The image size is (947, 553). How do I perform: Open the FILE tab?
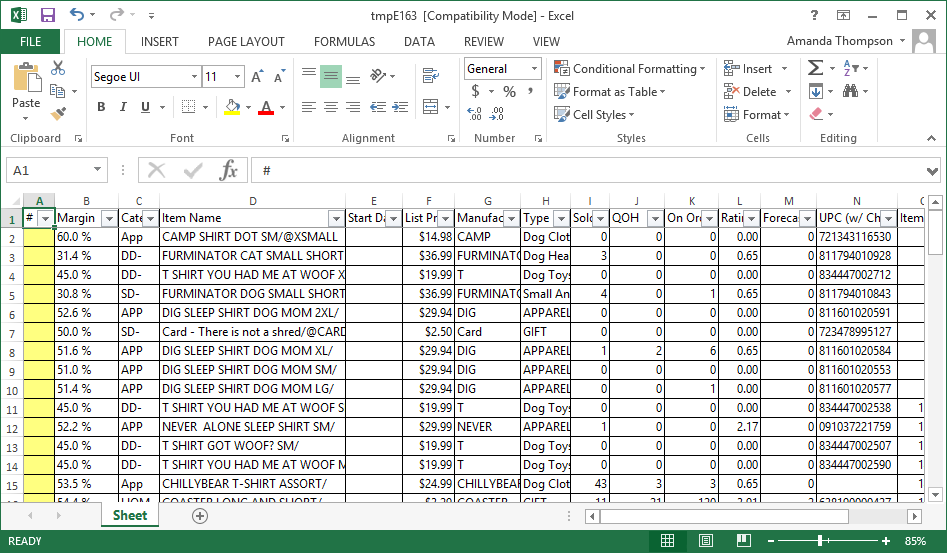click(x=30, y=42)
